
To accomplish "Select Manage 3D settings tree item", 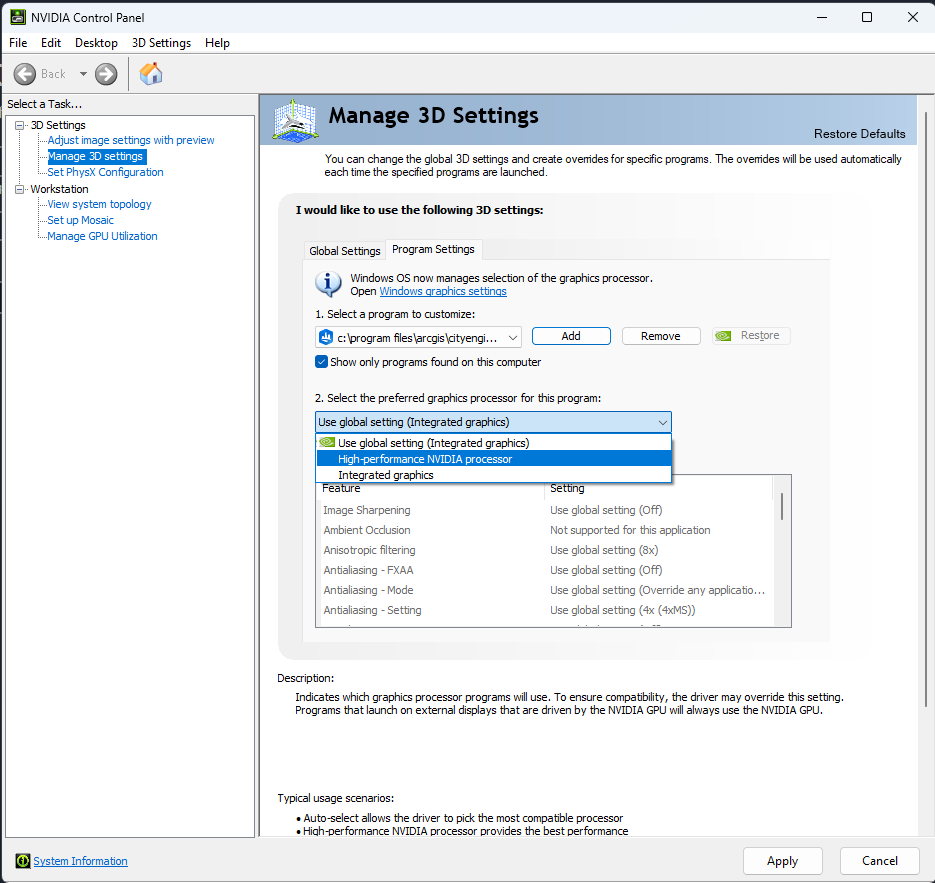I will [x=95, y=156].
